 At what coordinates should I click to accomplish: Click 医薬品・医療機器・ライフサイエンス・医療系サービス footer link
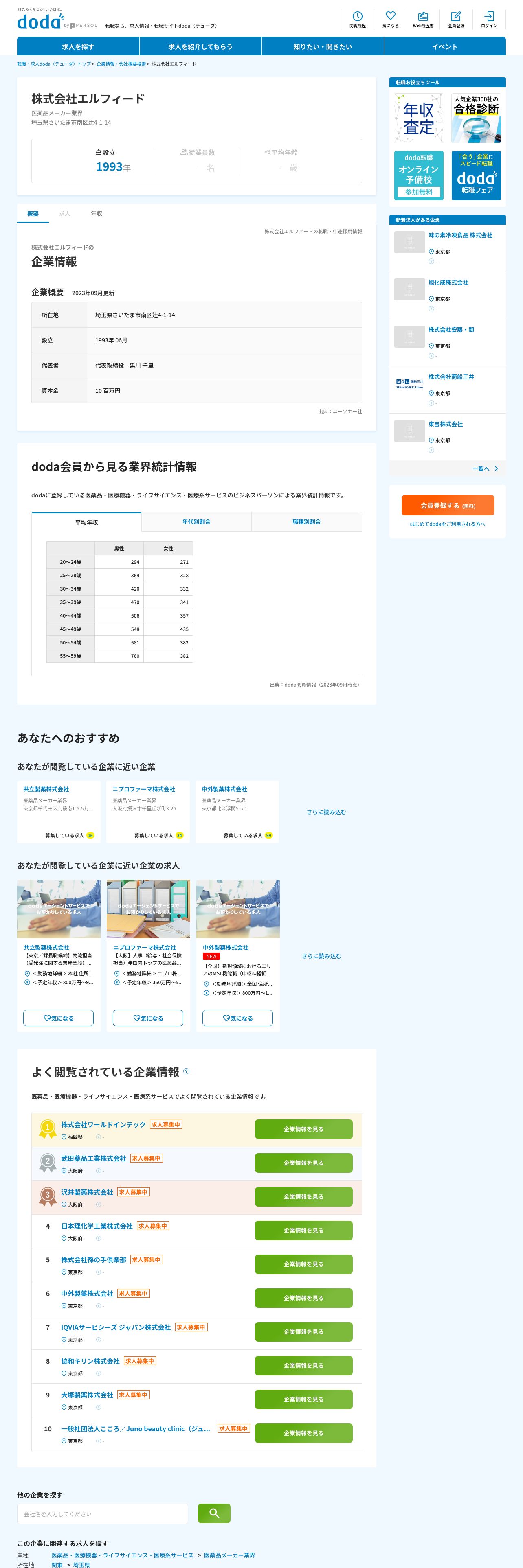122,1555
